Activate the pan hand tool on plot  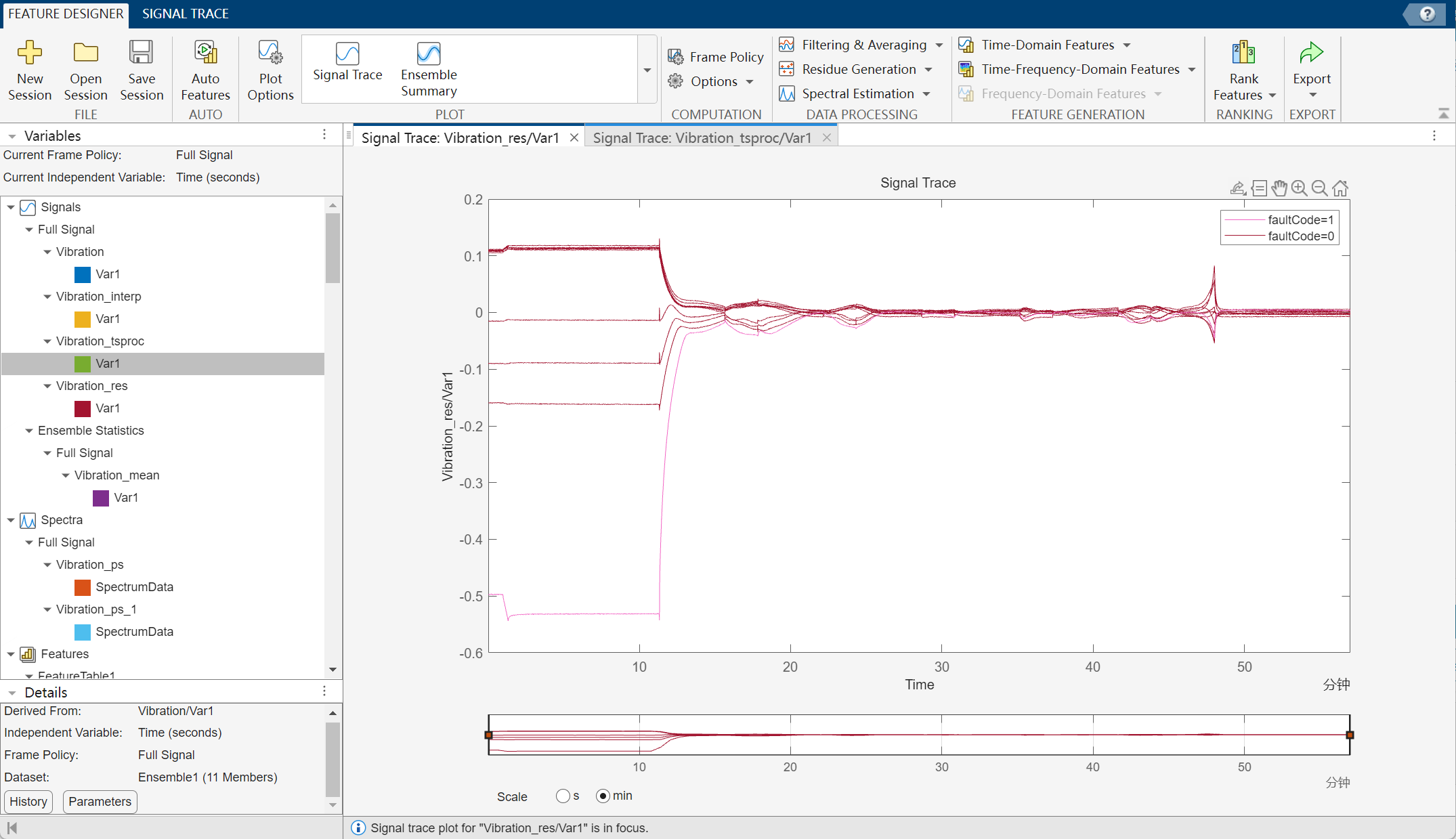pos(1279,188)
